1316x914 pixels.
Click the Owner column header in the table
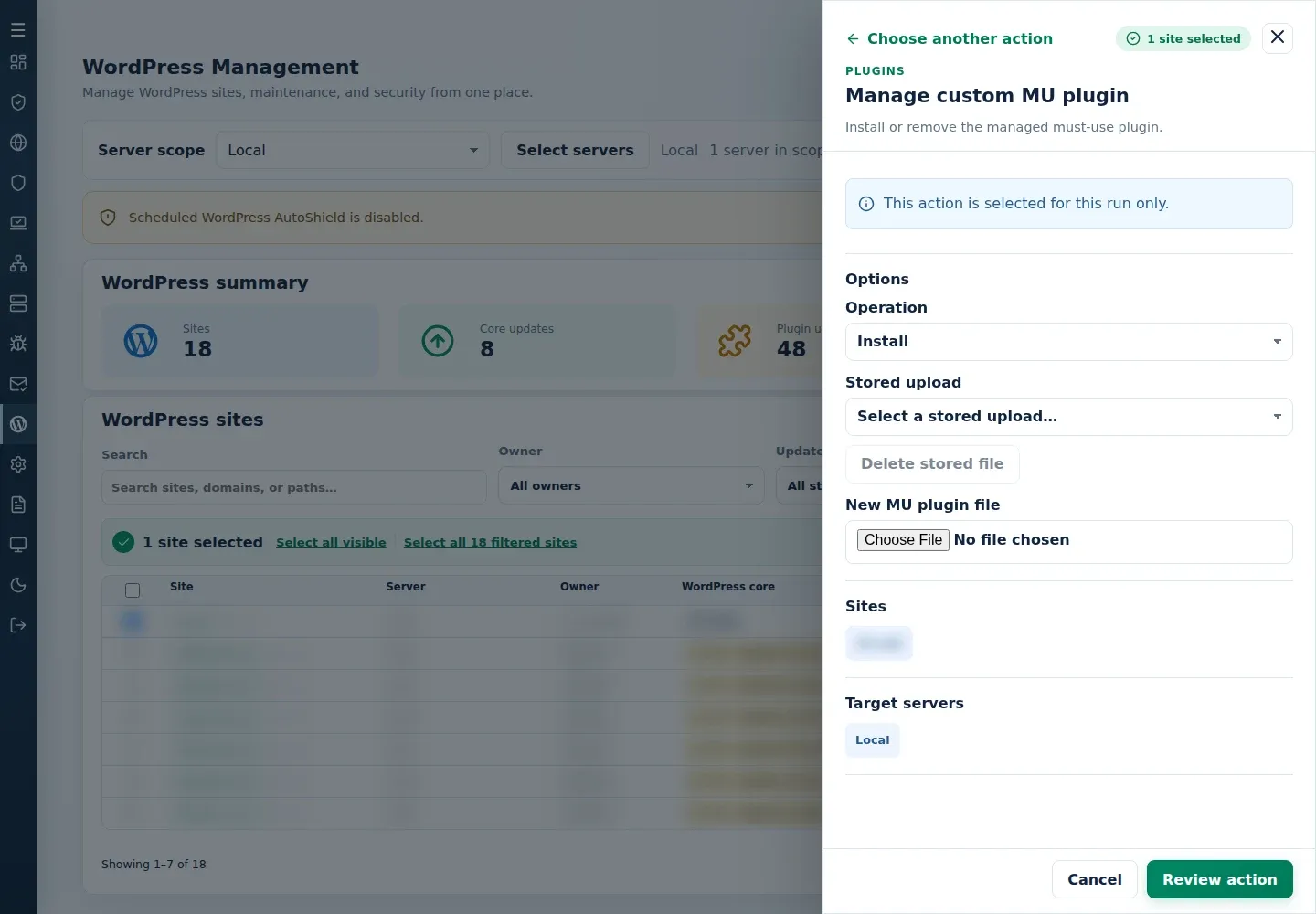(579, 587)
